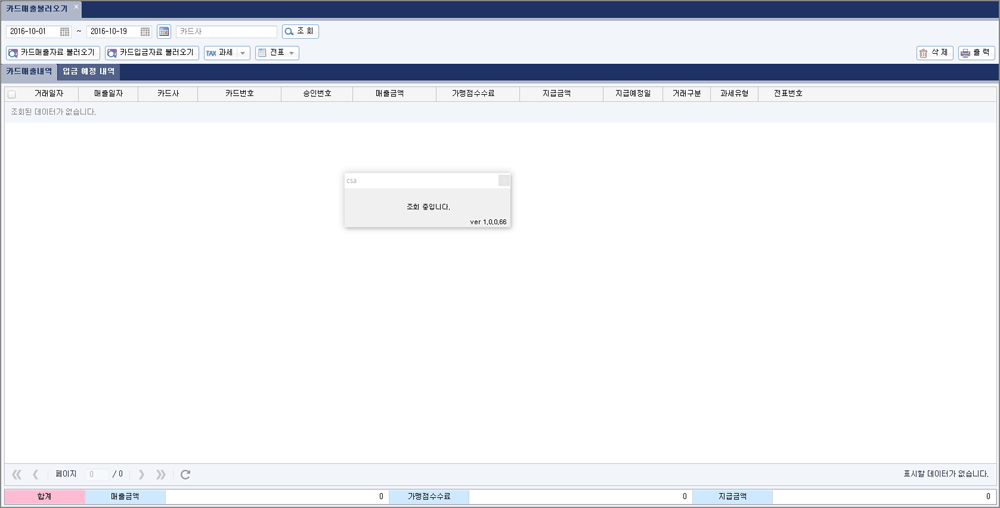1000x508 pixels.
Task: Sort by 카드번호 column header
Action: pyautogui.click(x=240, y=94)
